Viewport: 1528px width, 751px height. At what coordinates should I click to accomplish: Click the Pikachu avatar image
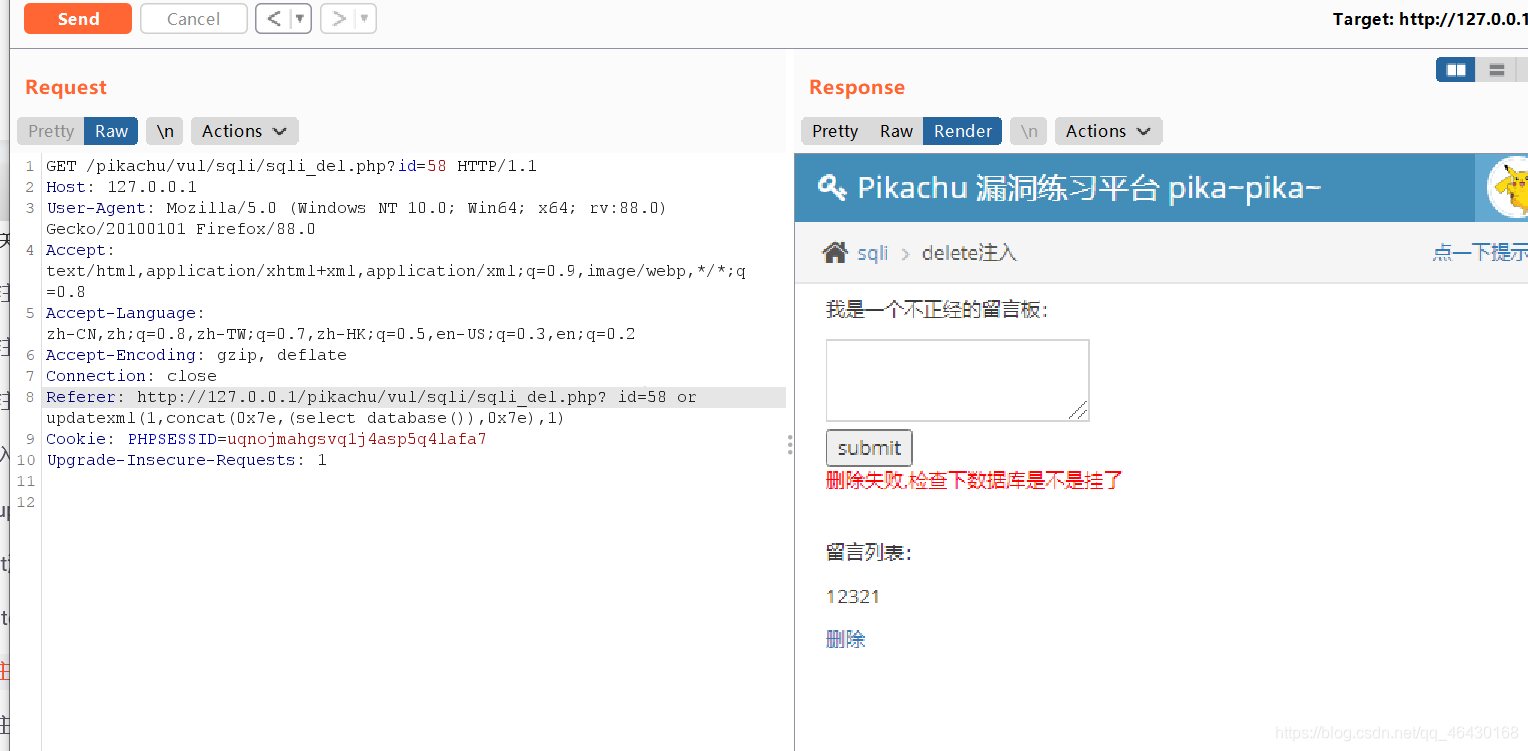1508,187
